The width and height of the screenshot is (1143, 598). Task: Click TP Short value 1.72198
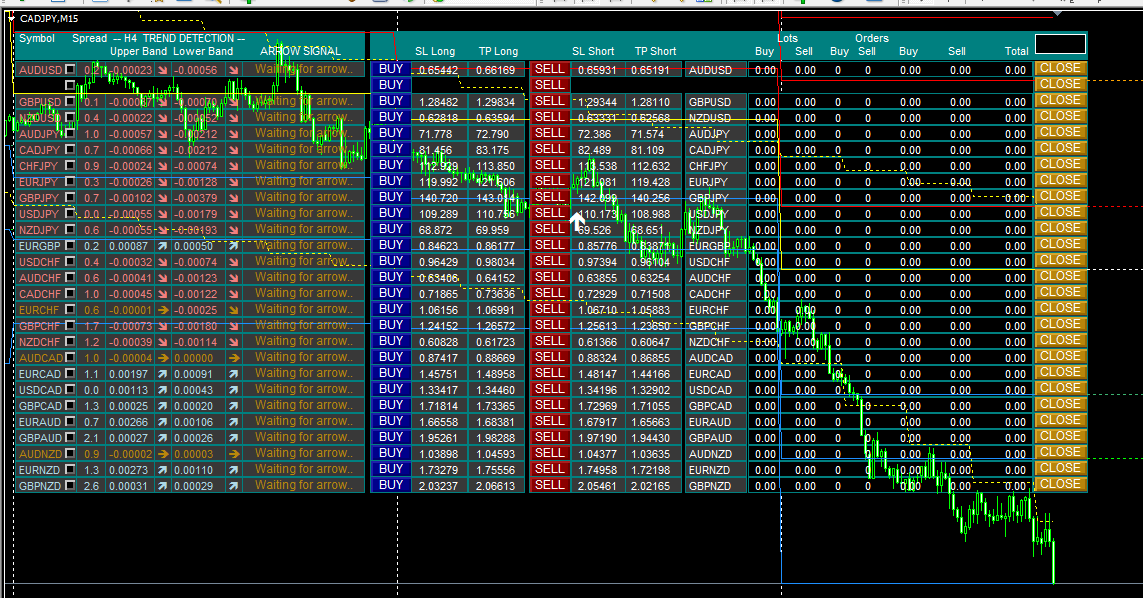pyautogui.click(x=651, y=470)
